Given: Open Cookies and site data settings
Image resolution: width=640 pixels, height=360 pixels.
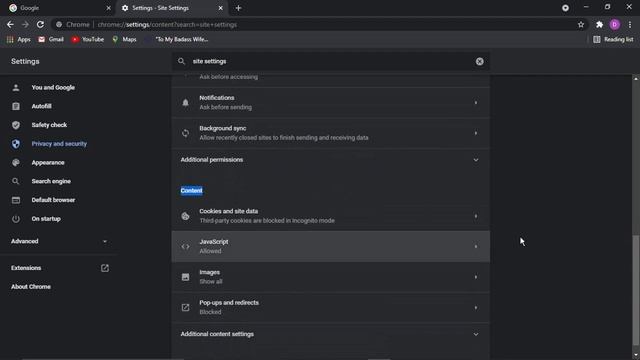Looking at the screenshot, I should [x=331, y=216].
